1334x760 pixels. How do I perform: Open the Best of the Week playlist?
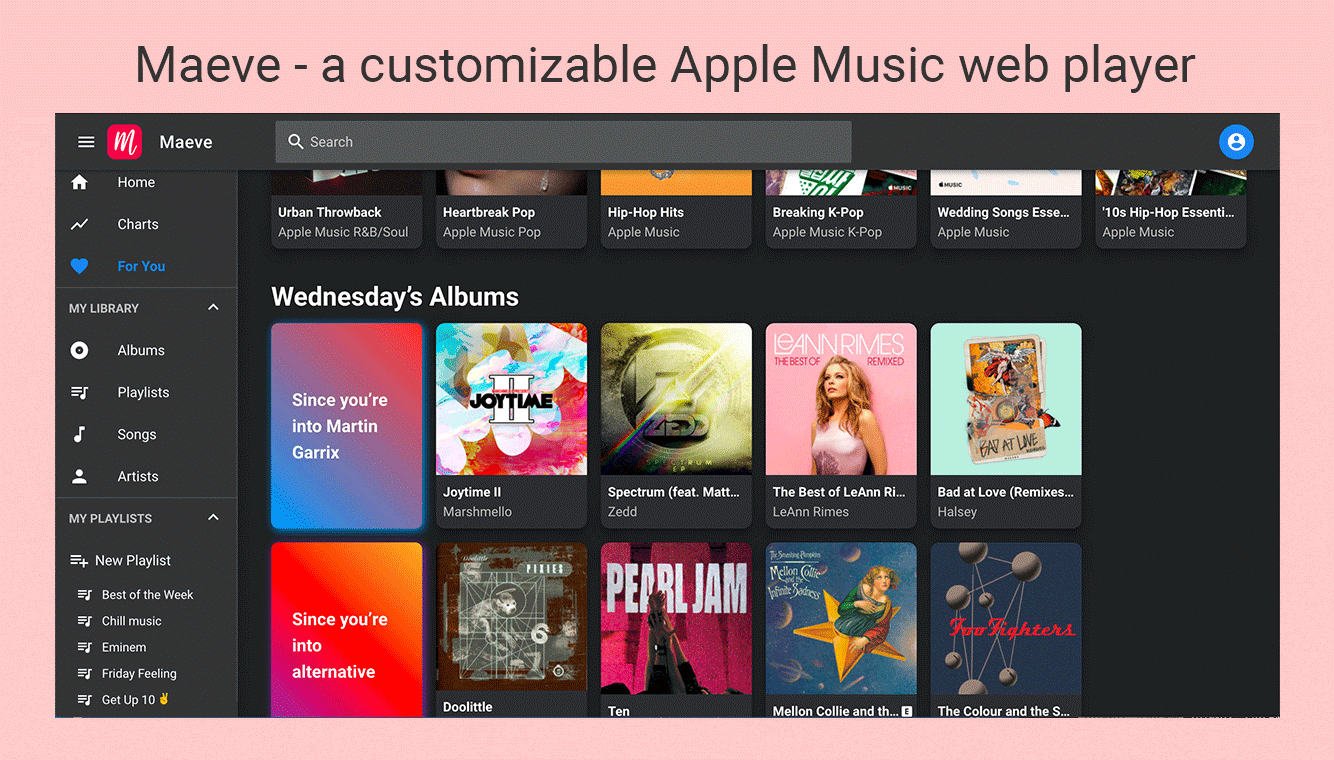(146, 595)
